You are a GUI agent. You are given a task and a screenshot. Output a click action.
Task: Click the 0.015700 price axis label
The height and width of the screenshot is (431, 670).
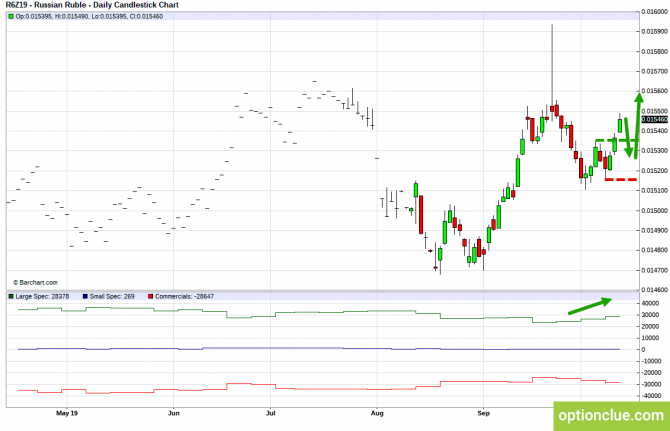(x=654, y=71)
